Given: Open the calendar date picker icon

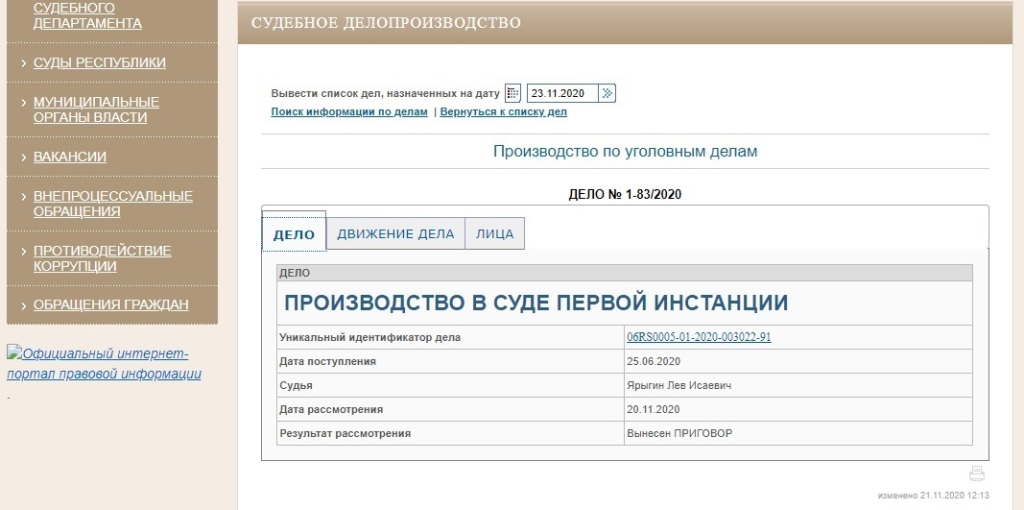Looking at the screenshot, I should coord(513,93).
